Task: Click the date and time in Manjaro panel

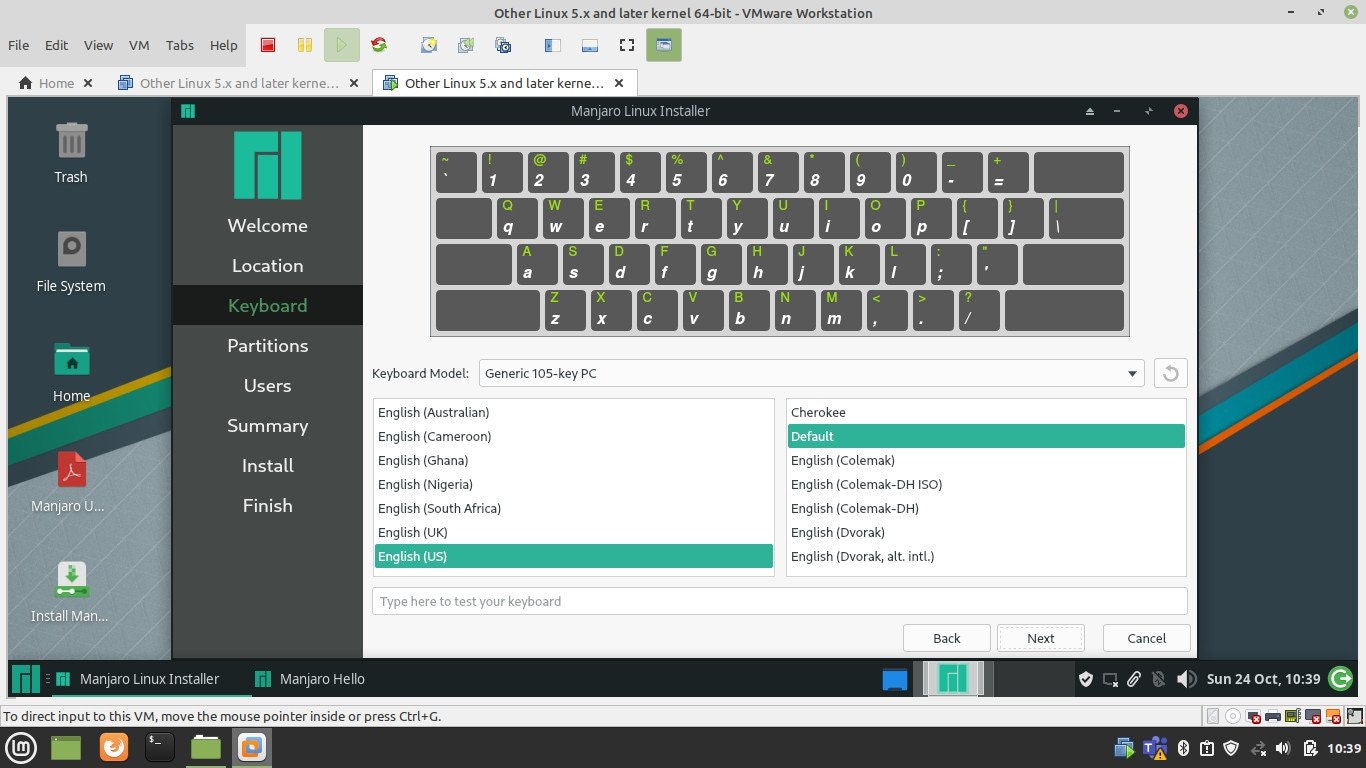Action: click(1263, 679)
